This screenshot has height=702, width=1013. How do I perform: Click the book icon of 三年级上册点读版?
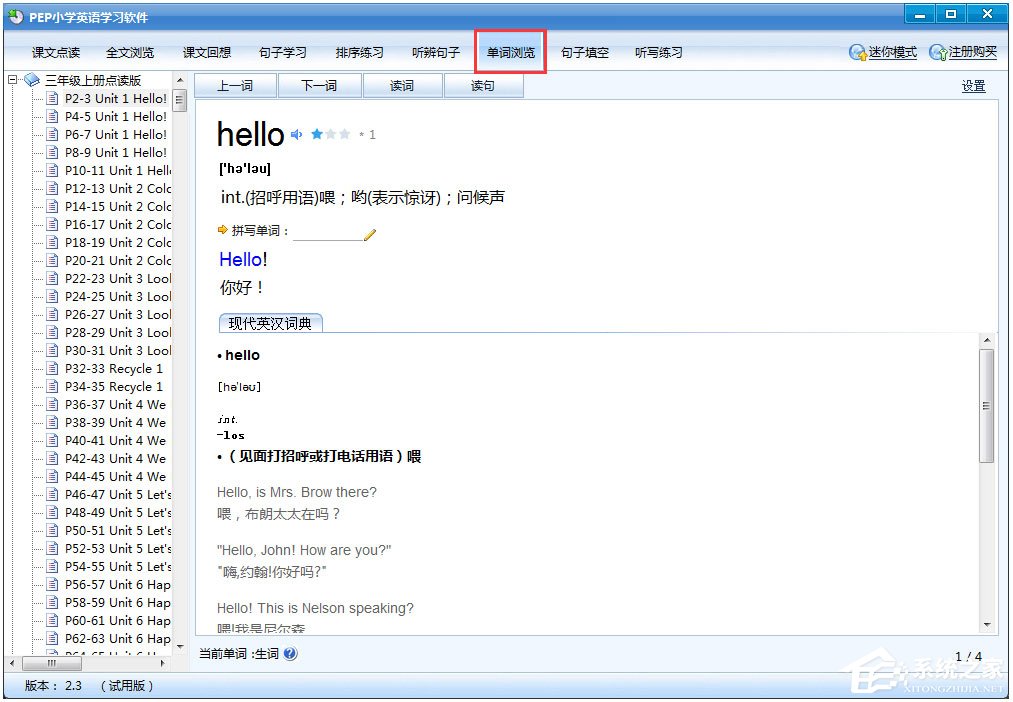pyautogui.click(x=32, y=79)
